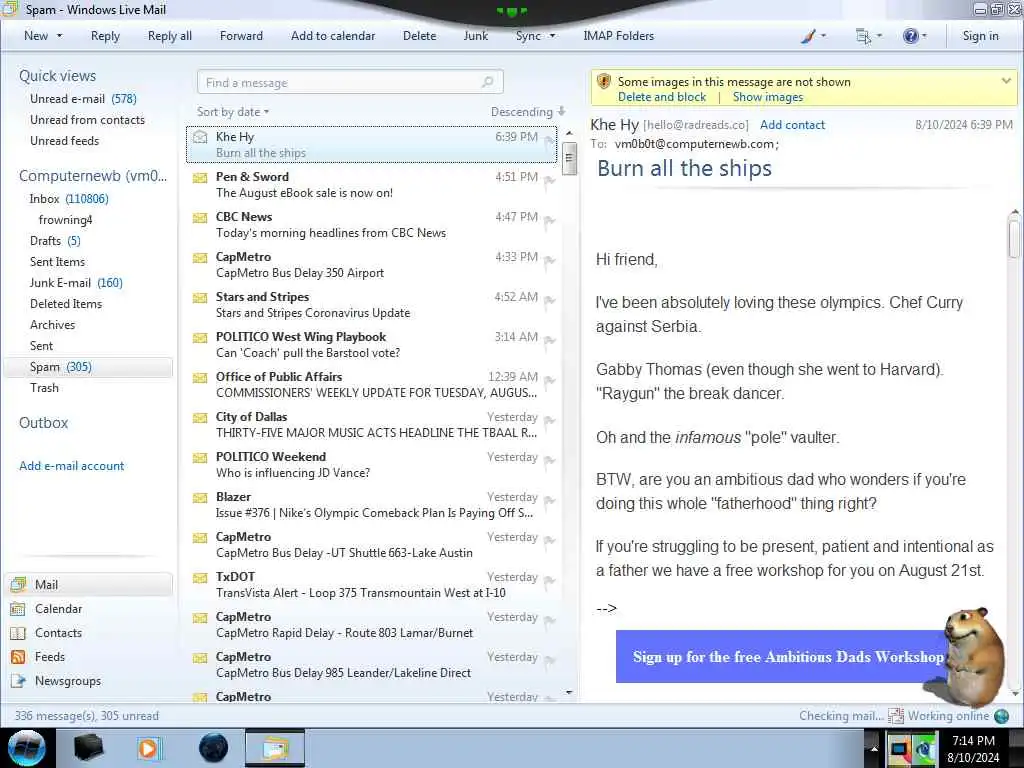Click Sign in button
This screenshot has height=768, width=1024.
pyautogui.click(x=980, y=36)
